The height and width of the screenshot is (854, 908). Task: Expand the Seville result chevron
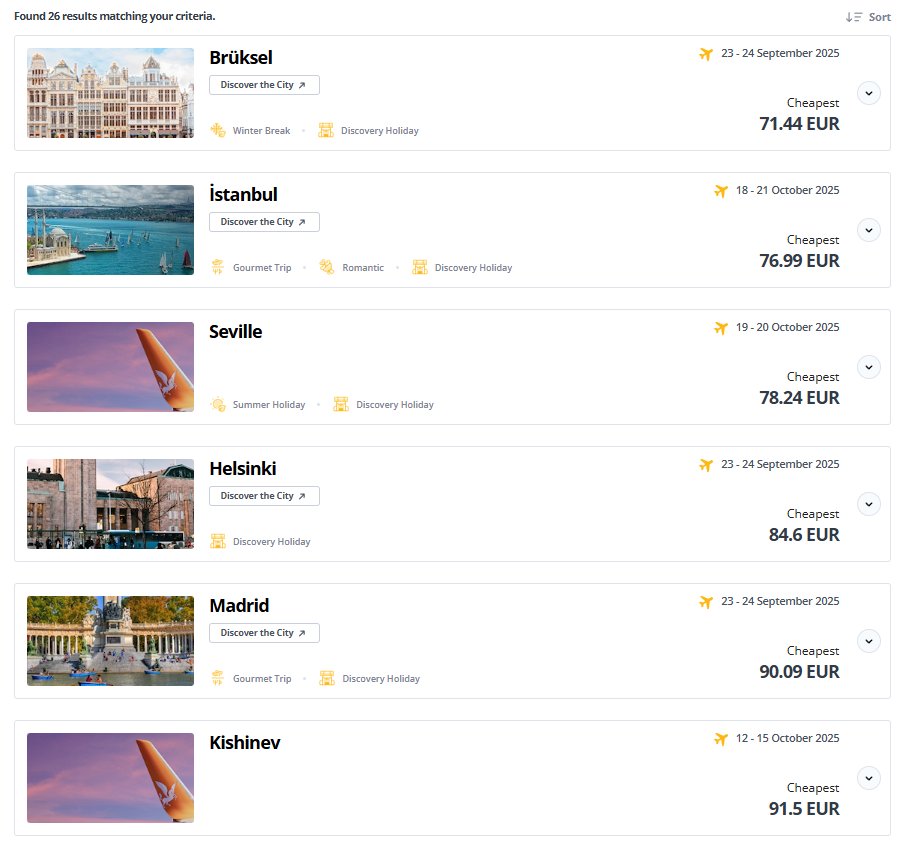click(x=869, y=367)
